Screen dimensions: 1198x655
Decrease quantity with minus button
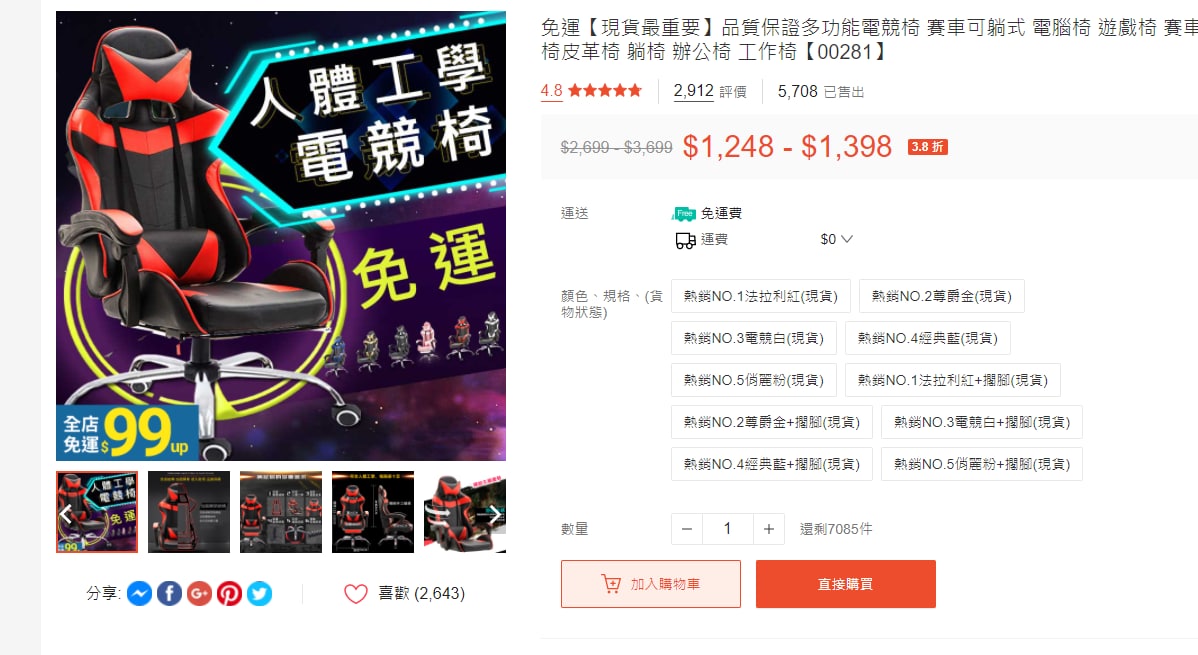(687, 529)
